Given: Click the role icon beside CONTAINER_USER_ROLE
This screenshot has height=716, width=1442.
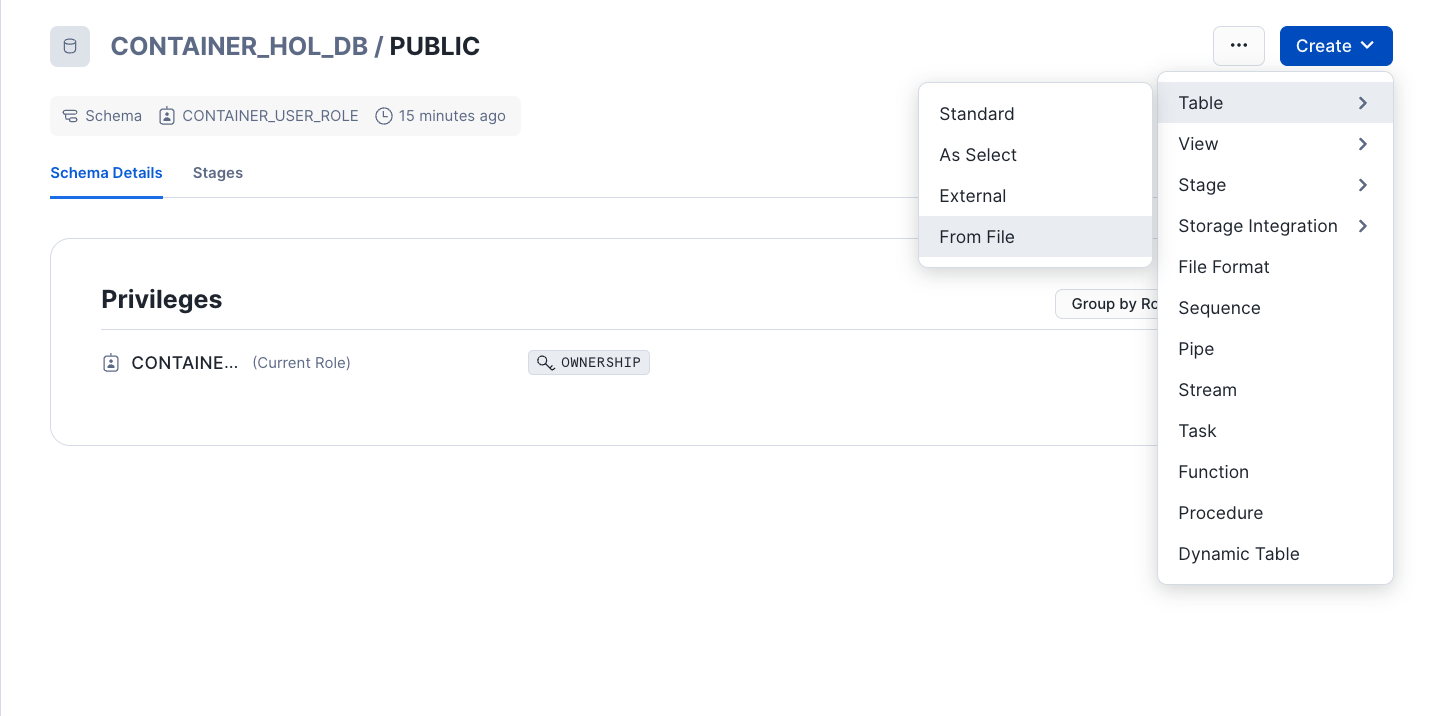Looking at the screenshot, I should tap(166, 116).
